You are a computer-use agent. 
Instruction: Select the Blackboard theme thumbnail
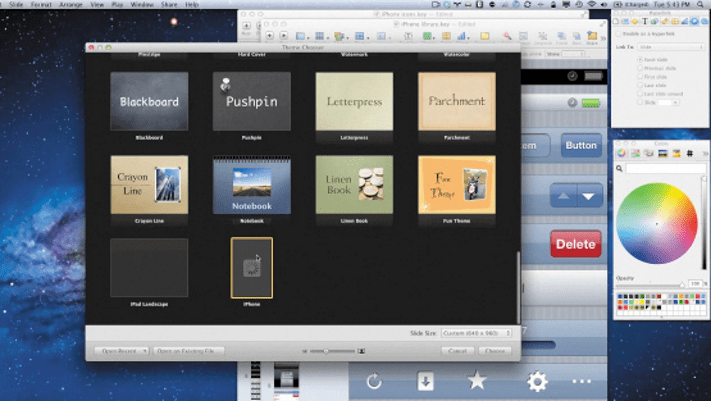click(x=148, y=102)
